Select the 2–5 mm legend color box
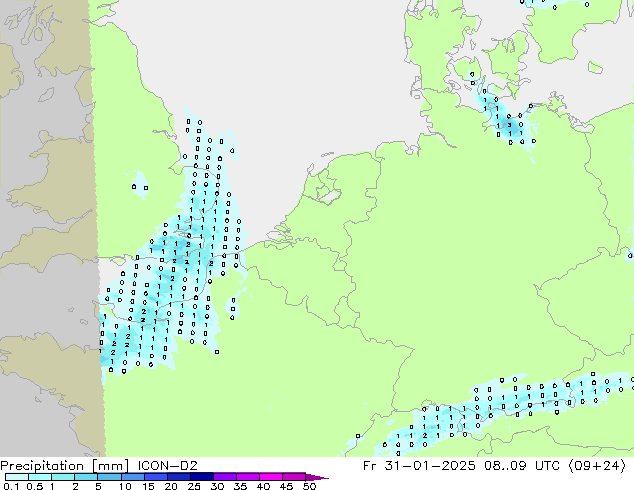Viewport: 634px width, 490px height. [86, 477]
